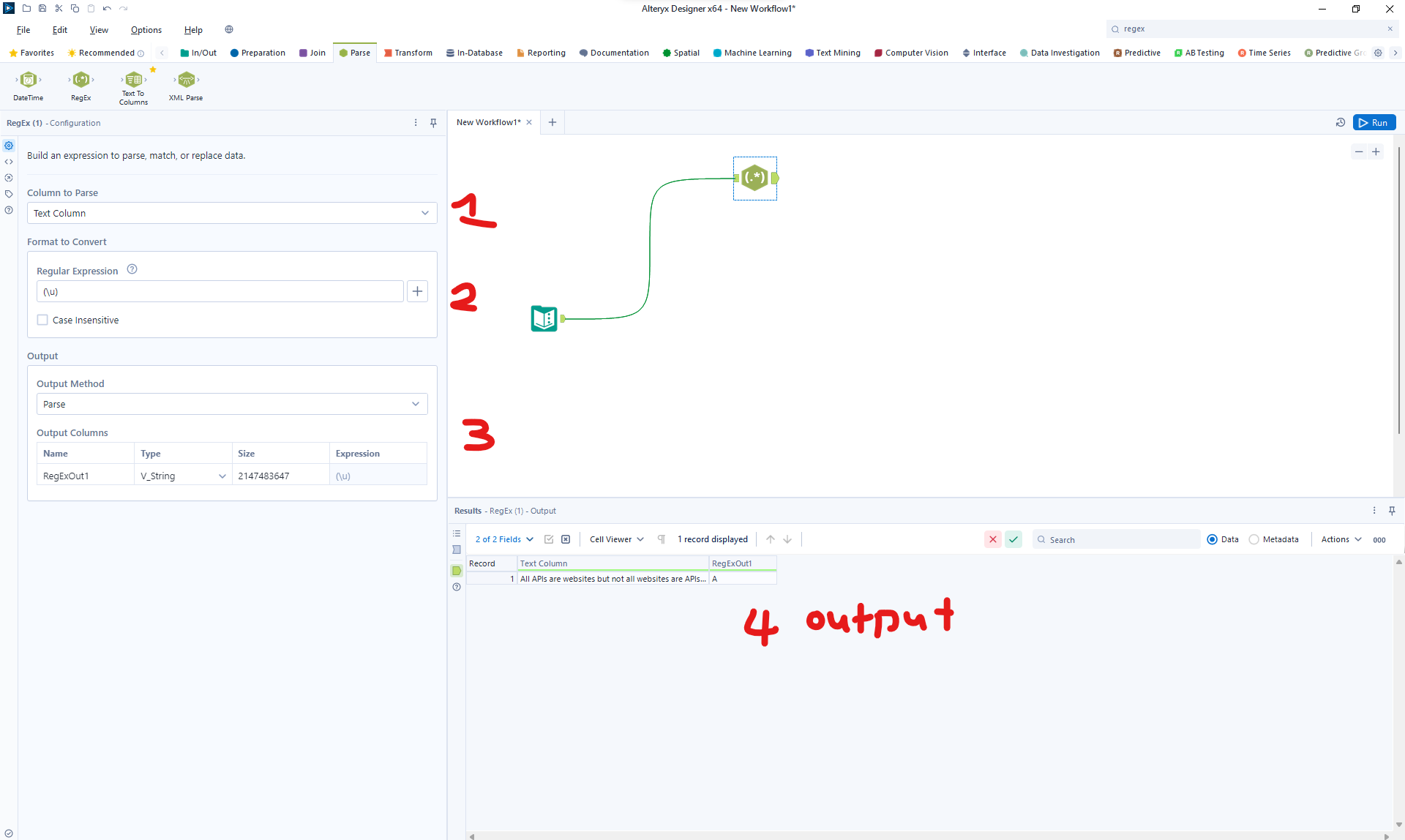Open the Options menu
Screen dimensions: 1405x840
coord(146,30)
